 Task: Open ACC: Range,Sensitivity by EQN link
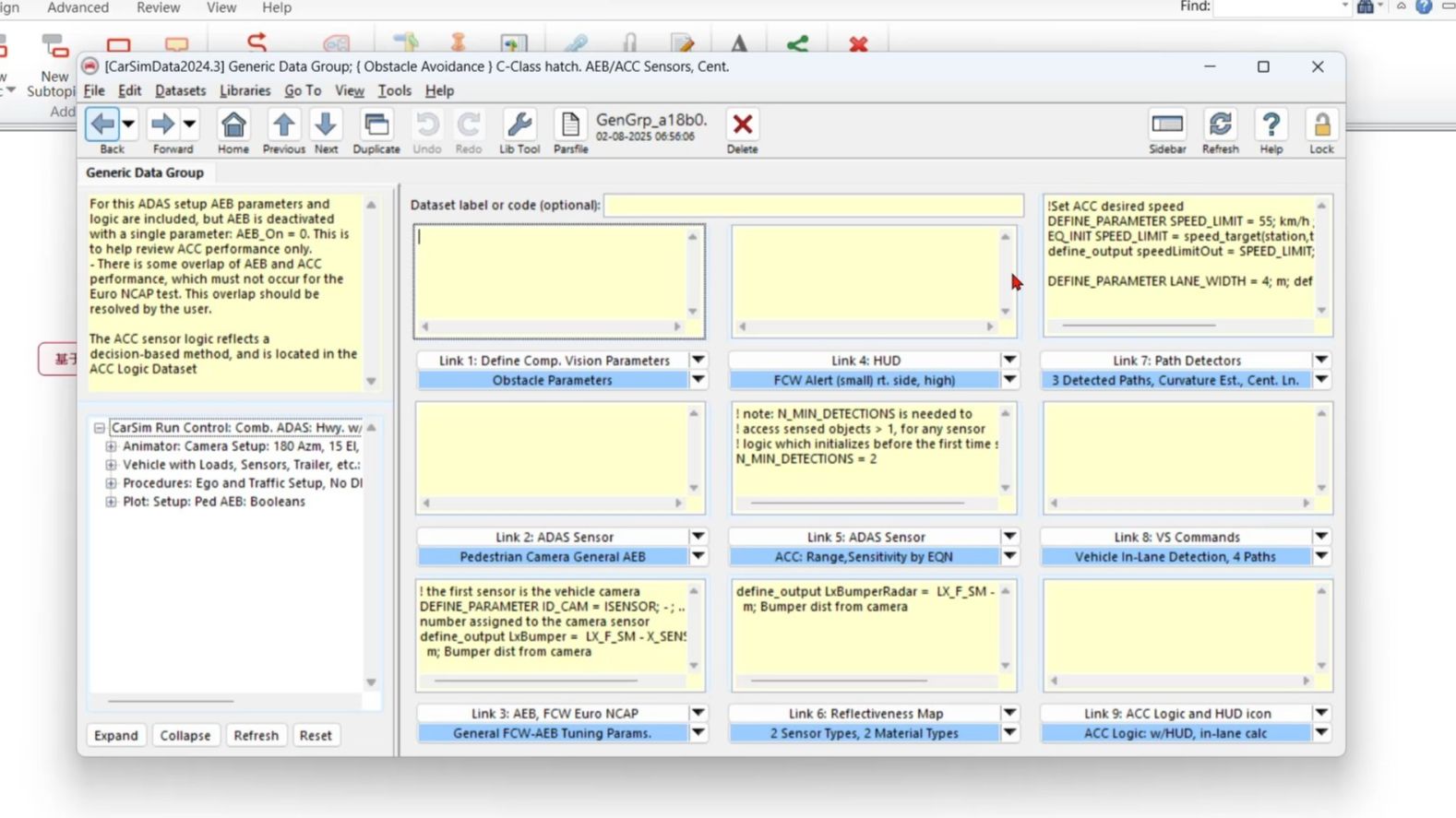(865, 556)
